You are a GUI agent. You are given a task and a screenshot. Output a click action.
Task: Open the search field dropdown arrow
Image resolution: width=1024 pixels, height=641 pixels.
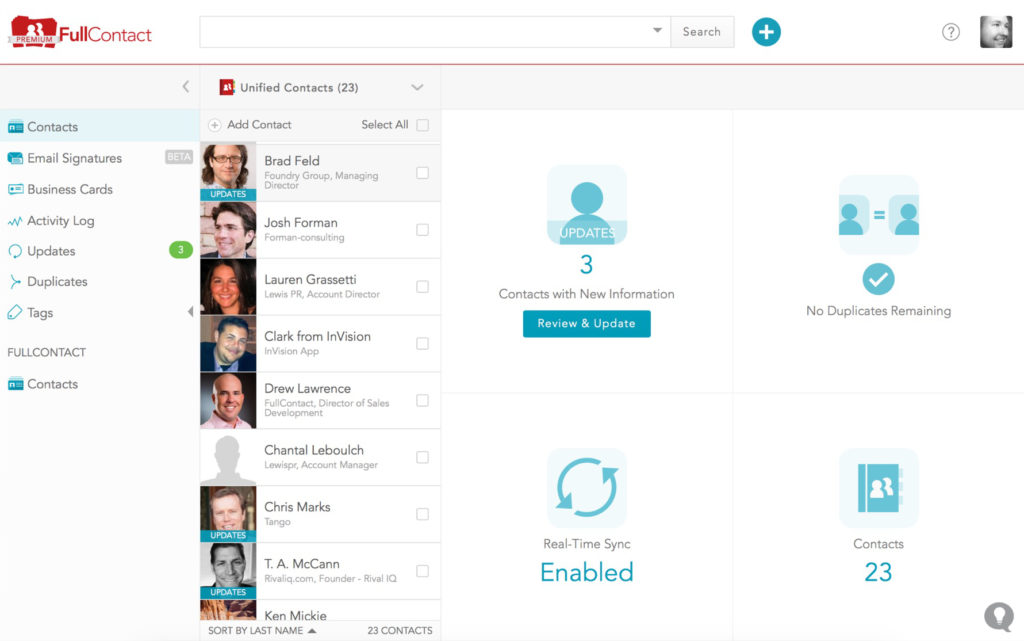point(657,31)
